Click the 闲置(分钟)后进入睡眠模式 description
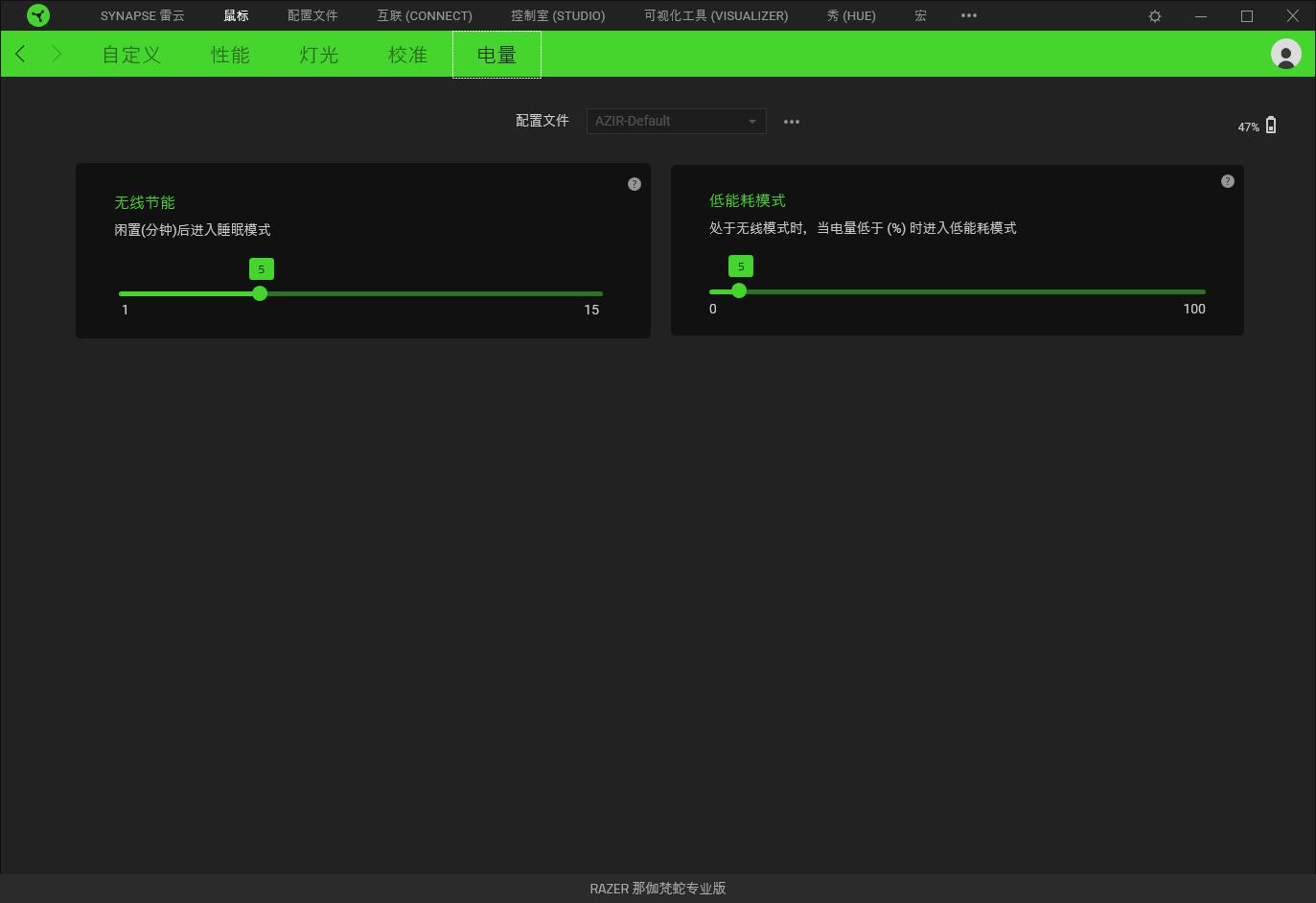Viewport: 1316px width, 903px height. 193,230
